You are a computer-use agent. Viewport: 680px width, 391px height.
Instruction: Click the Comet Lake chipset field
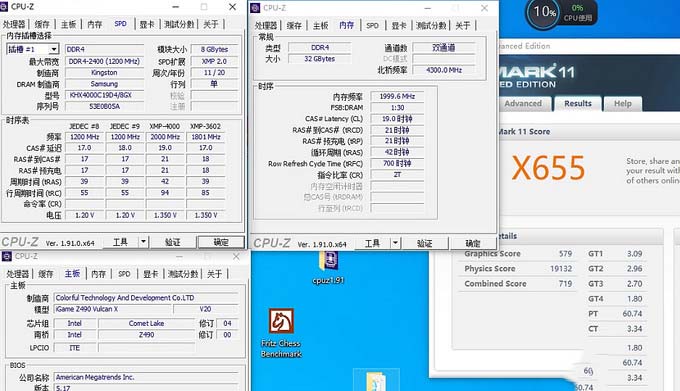pyautogui.click(x=146, y=323)
